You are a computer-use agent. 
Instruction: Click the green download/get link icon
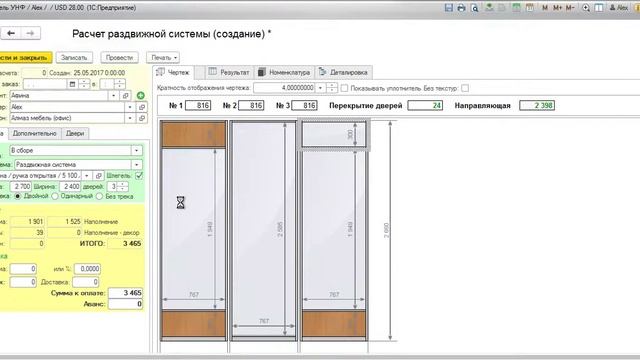click(489, 7)
